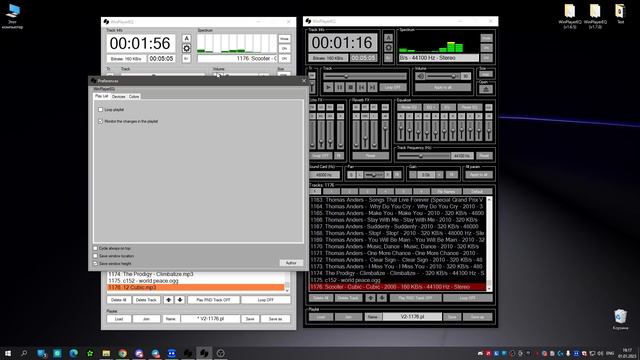Open Edge browser from the taskbar
This screenshot has width=640, height=360.
[73, 353]
